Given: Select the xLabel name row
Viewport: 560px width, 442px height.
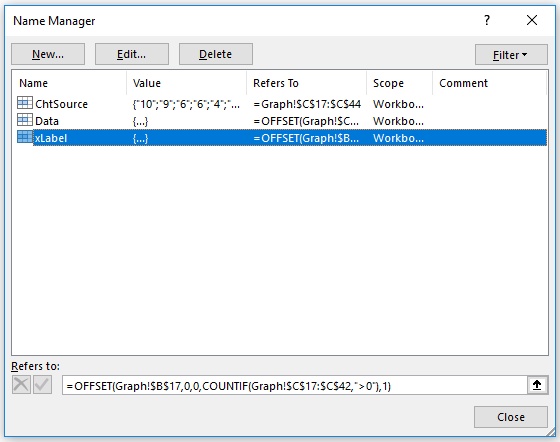Looking at the screenshot, I should pyautogui.click(x=282, y=138).
